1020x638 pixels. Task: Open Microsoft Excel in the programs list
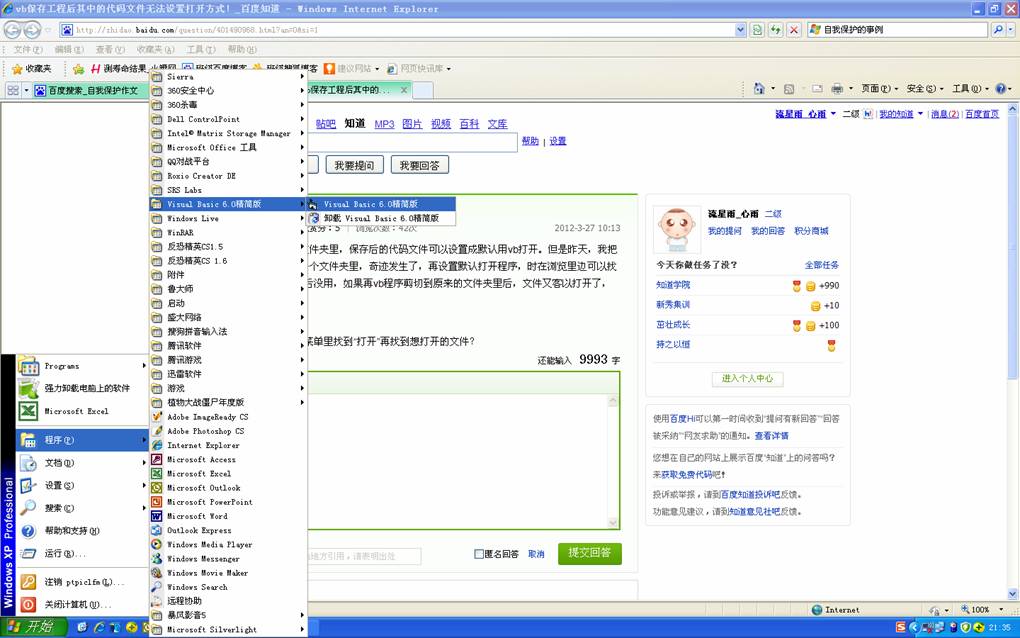[x=228, y=474]
